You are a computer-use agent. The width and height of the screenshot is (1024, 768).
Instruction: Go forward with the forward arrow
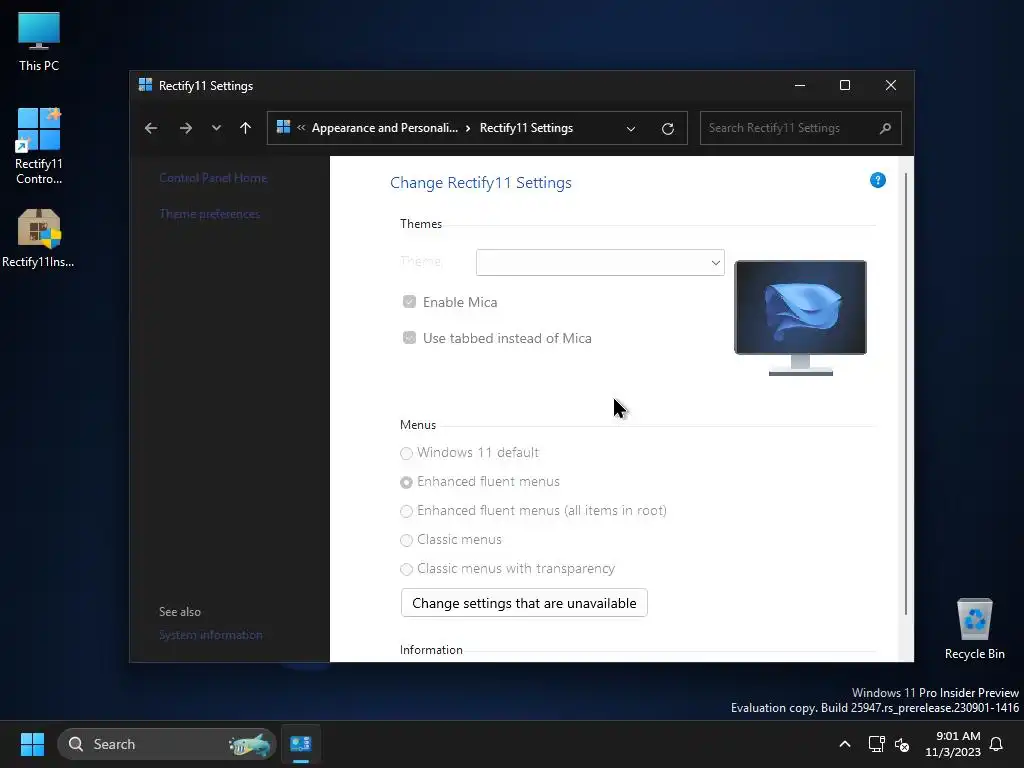(185, 128)
